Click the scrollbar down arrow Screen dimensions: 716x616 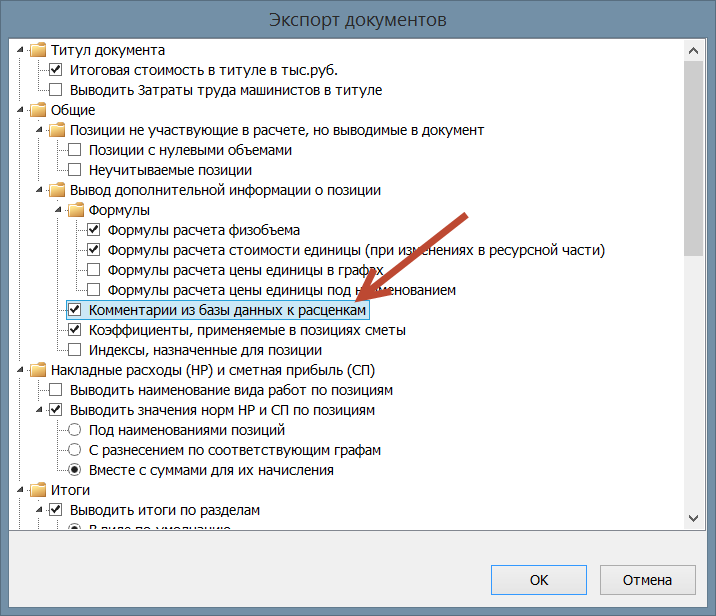tap(692, 517)
